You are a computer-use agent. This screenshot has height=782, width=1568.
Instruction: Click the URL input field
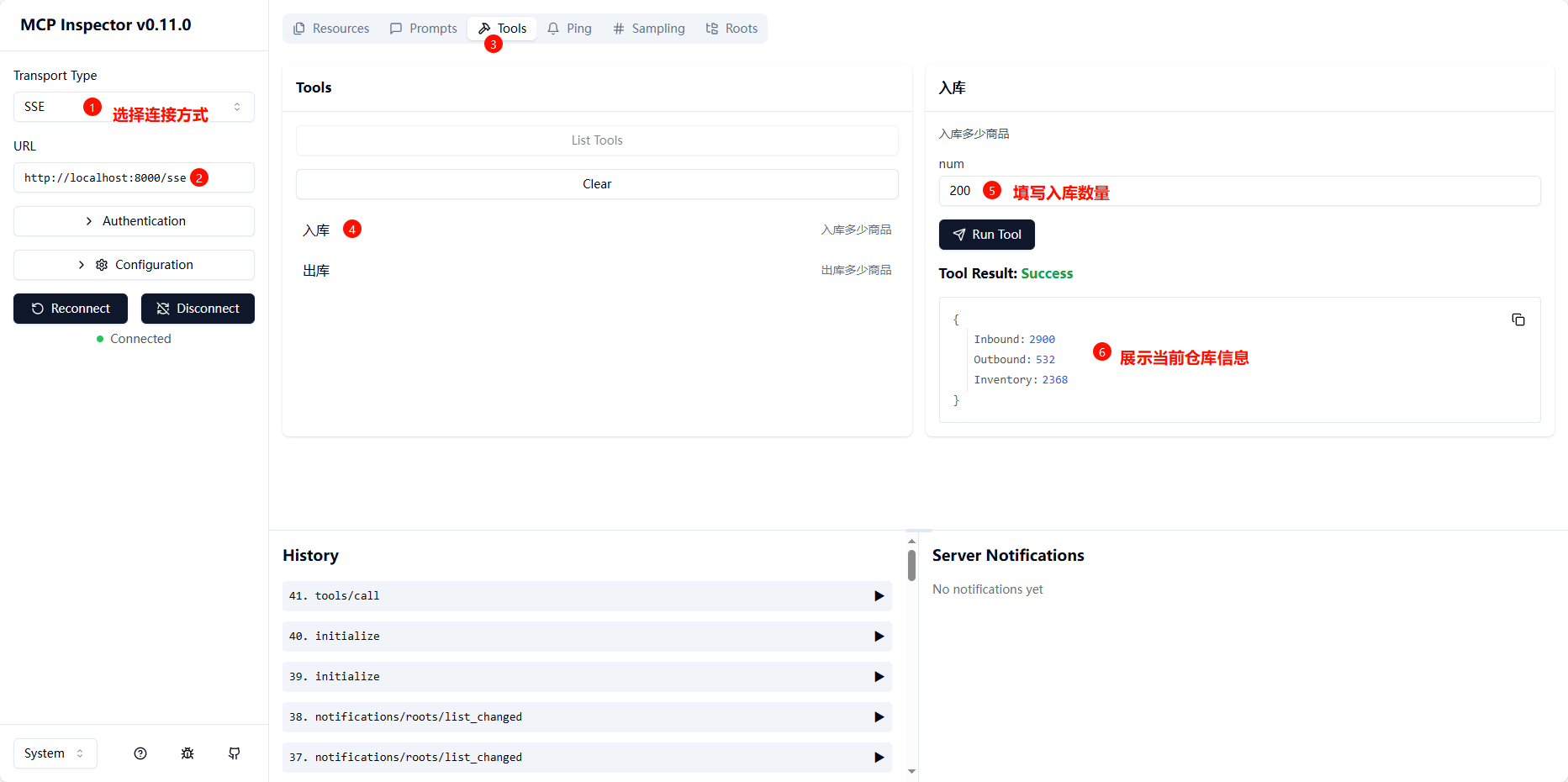134,177
